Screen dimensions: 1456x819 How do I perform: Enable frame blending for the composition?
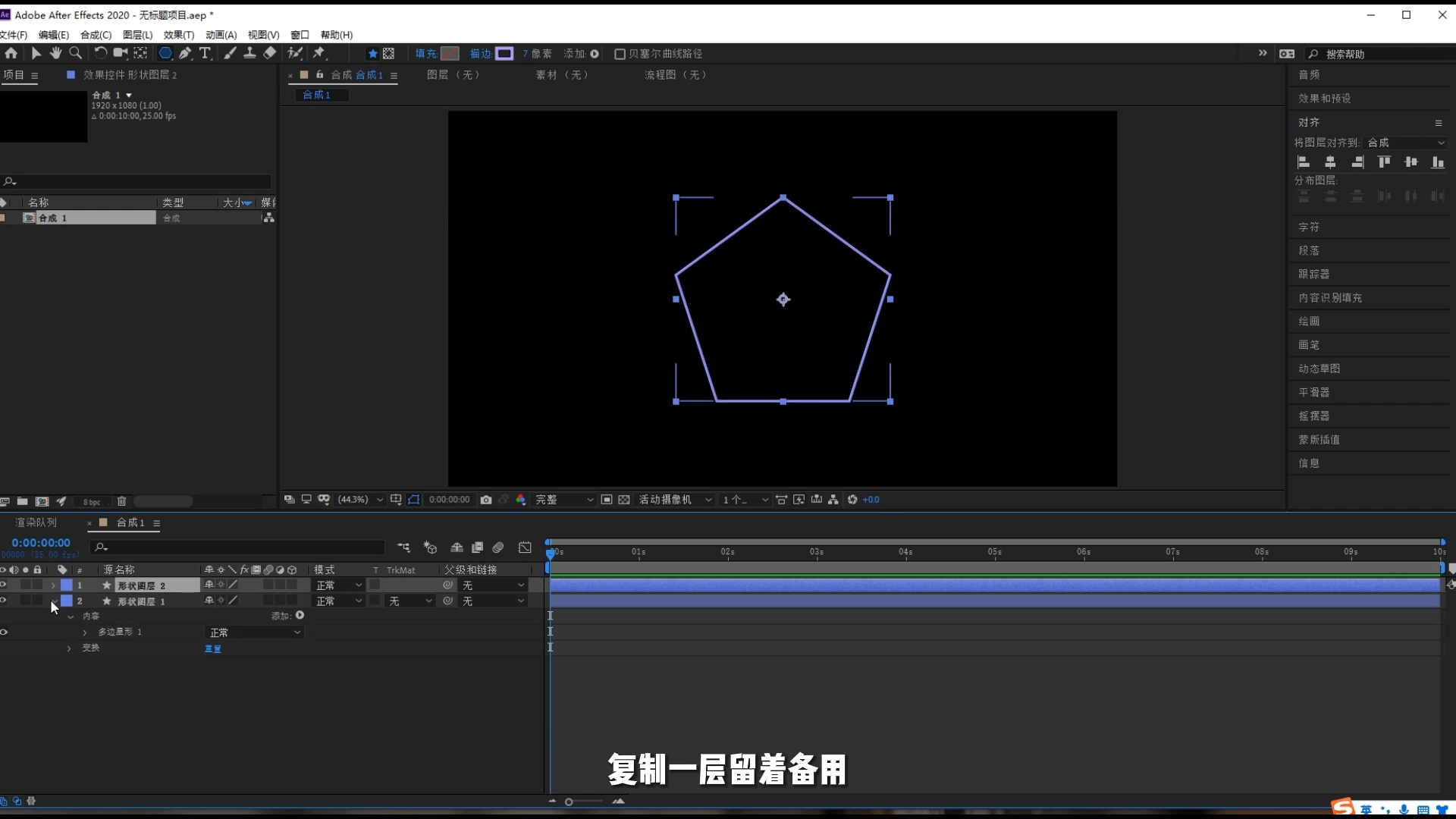(478, 548)
